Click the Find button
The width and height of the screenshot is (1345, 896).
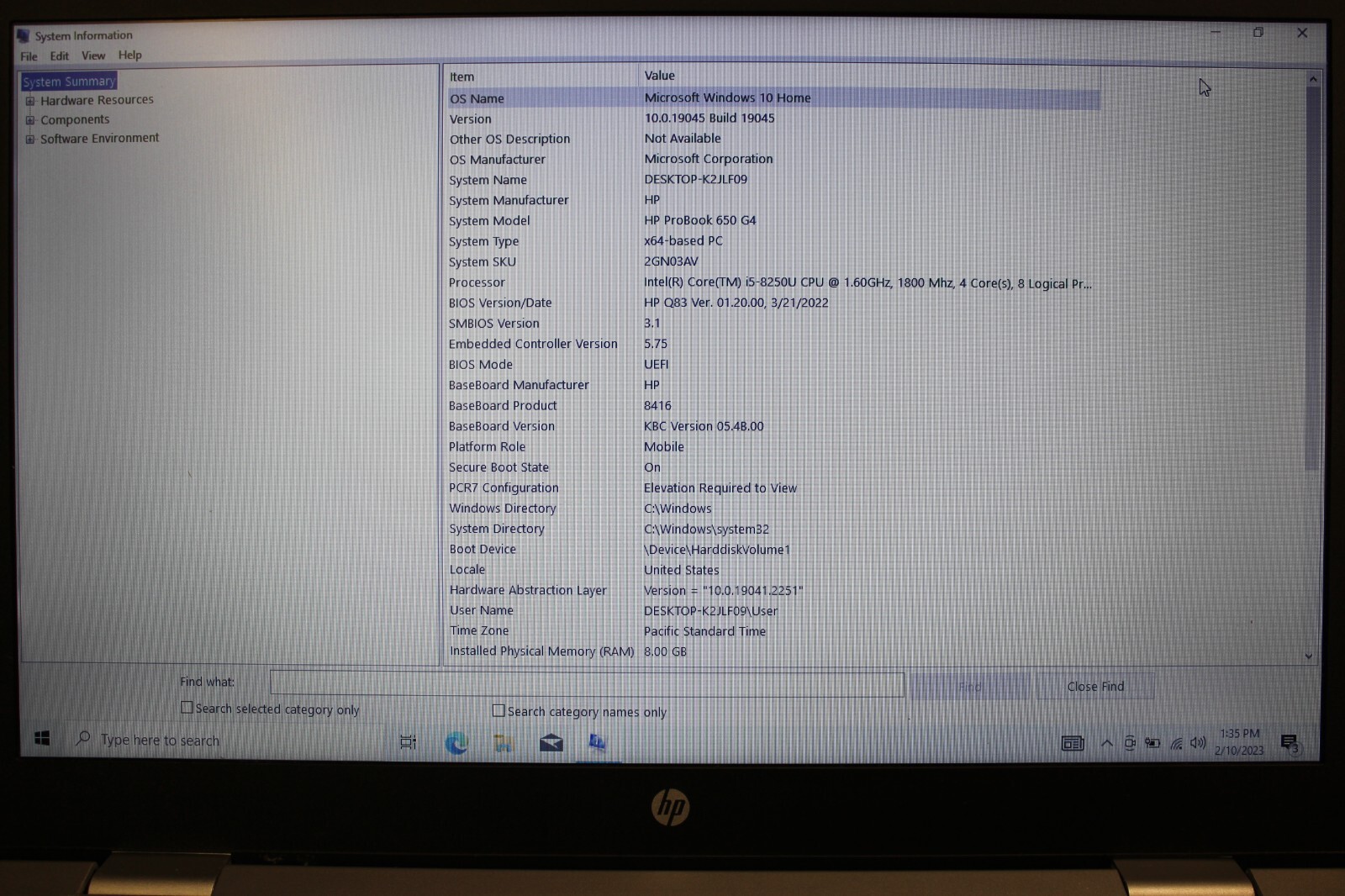click(x=969, y=686)
